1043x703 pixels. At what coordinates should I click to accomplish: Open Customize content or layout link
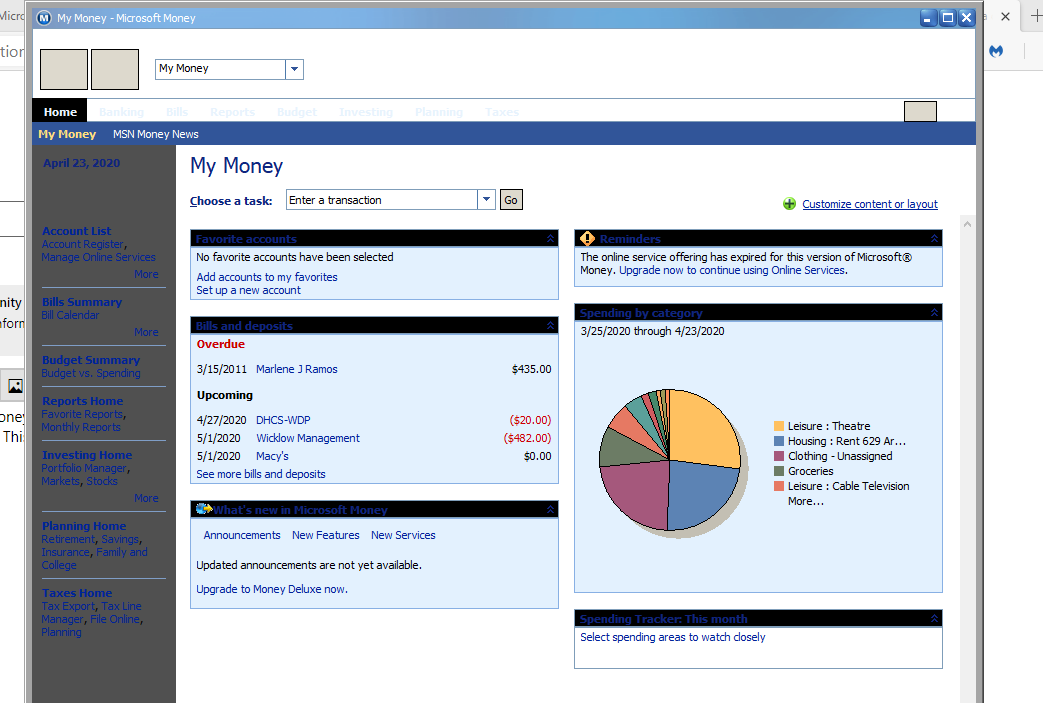[x=869, y=204]
